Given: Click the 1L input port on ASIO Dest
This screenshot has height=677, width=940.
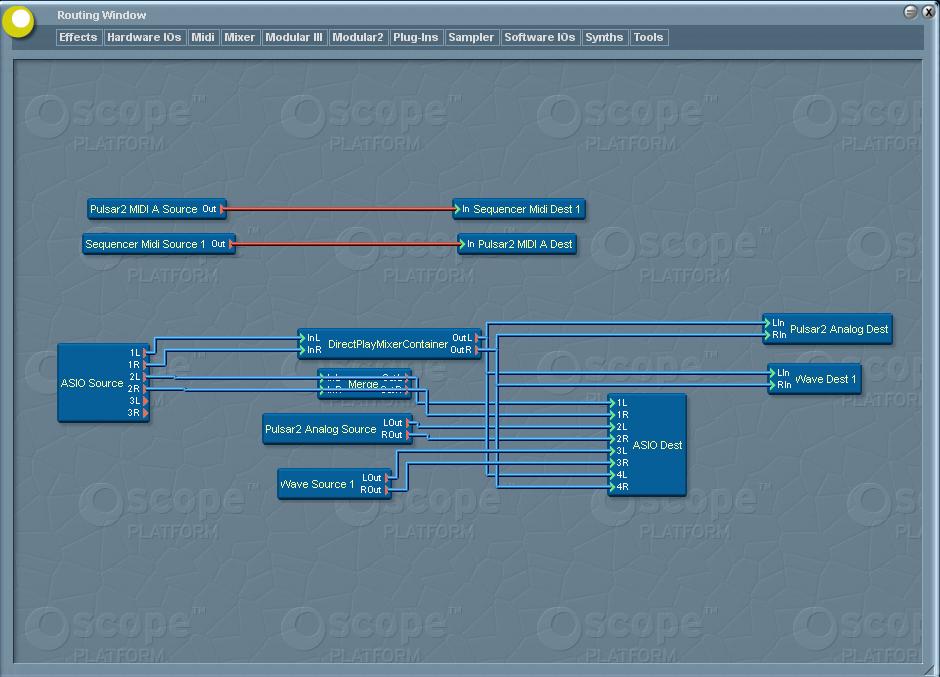Looking at the screenshot, I should (x=612, y=403).
